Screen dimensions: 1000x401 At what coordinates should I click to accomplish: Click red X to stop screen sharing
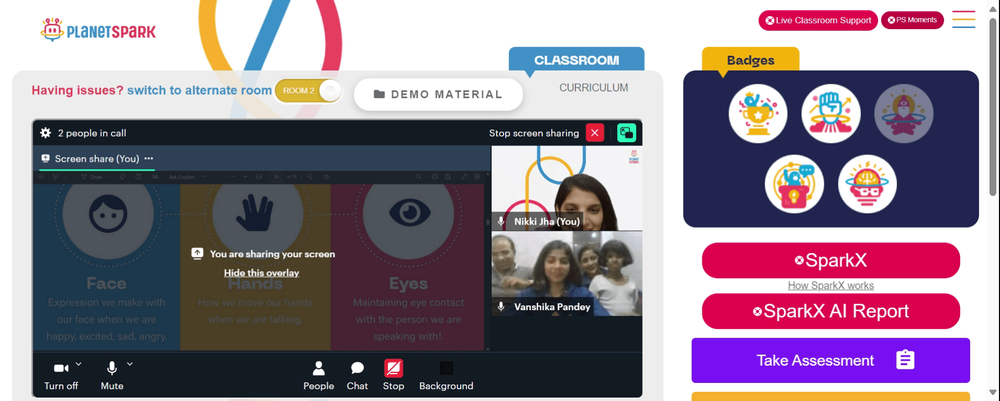[594, 133]
